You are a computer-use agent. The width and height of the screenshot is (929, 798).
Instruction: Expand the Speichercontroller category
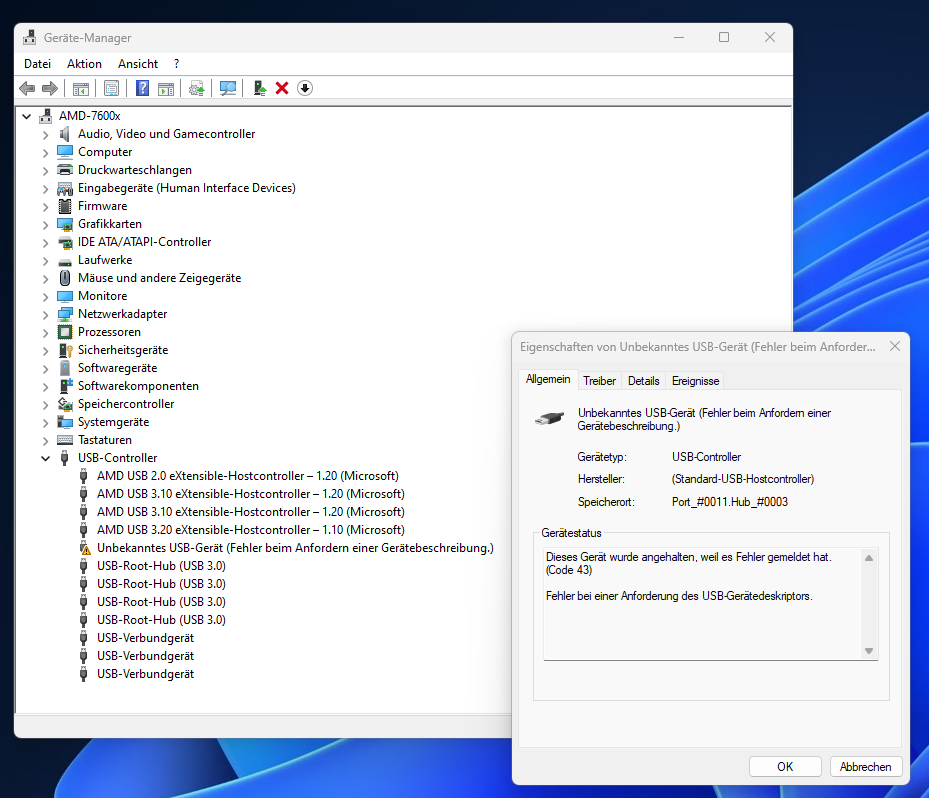pos(45,404)
